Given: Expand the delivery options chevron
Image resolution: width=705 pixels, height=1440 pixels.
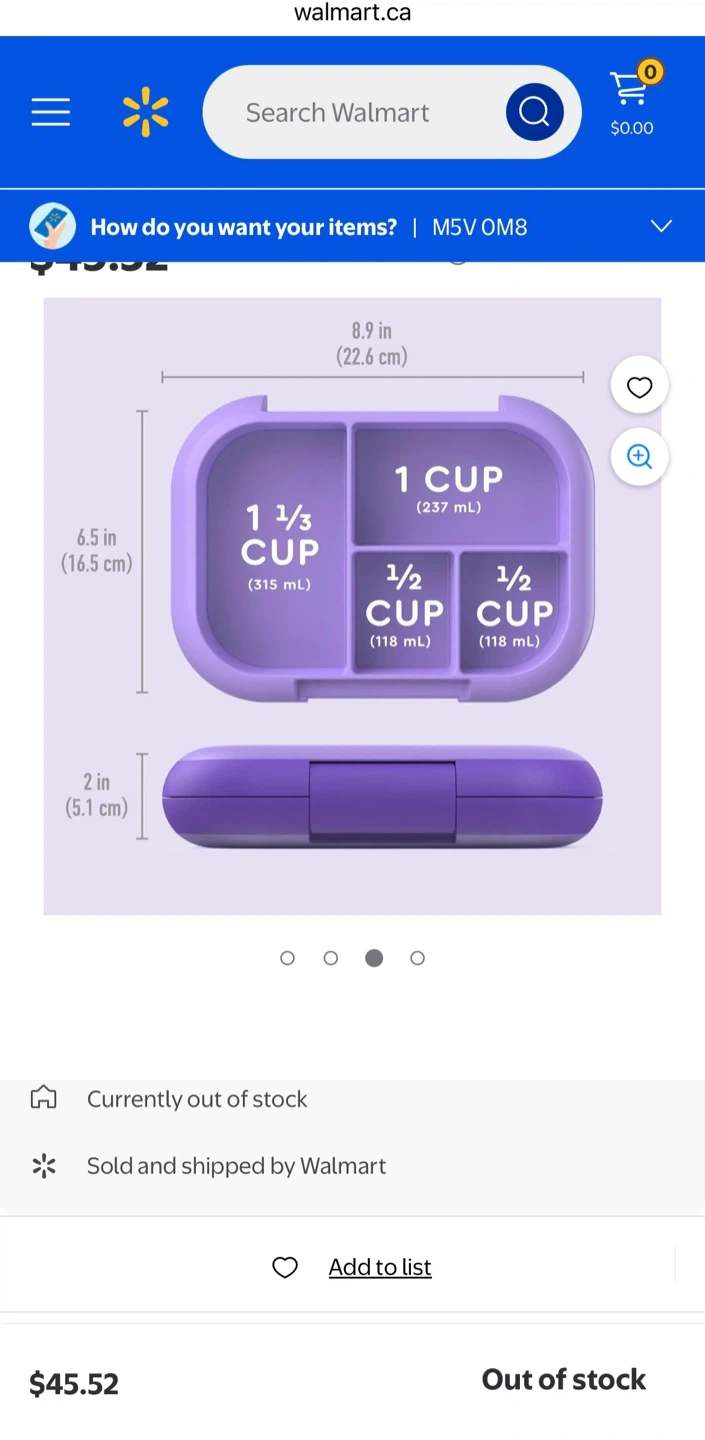Looking at the screenshot, I should point(661,226).
